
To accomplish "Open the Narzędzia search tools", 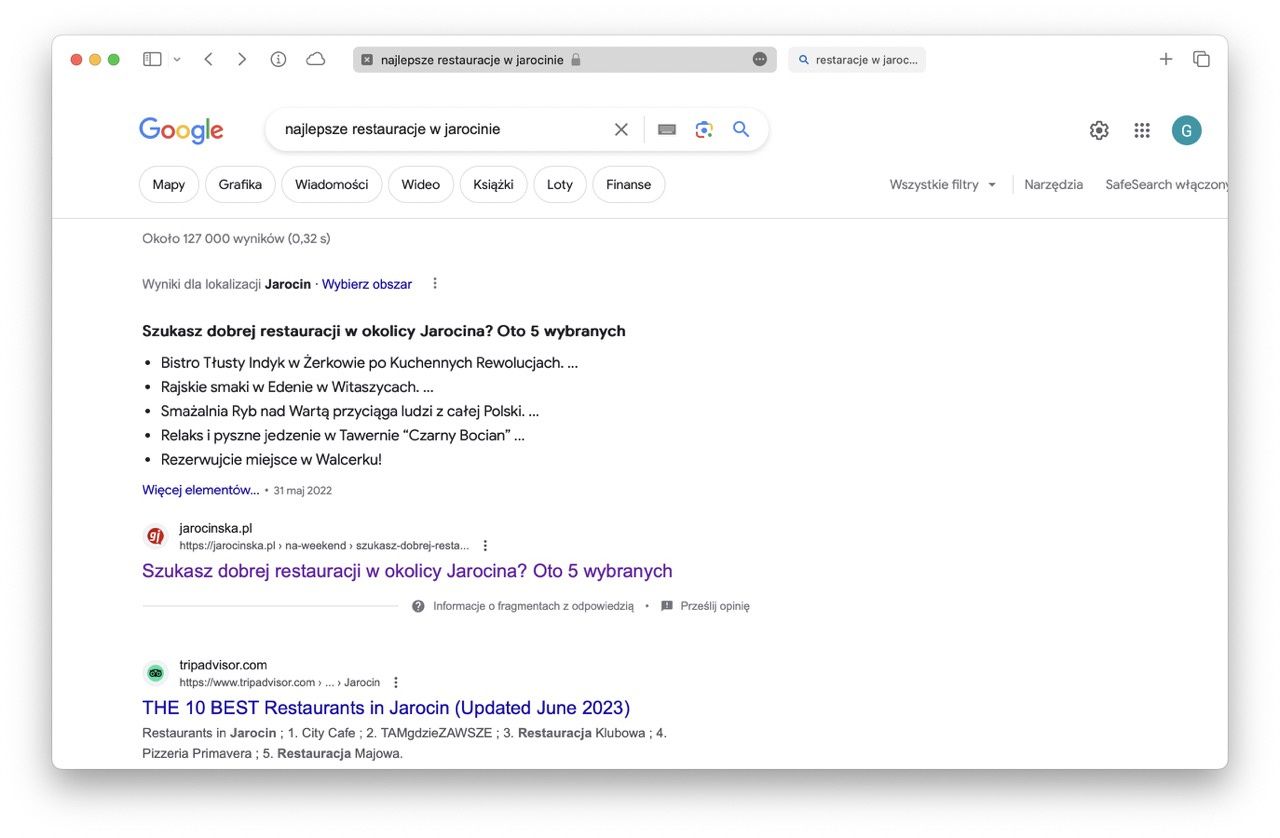I will 1054,184.
